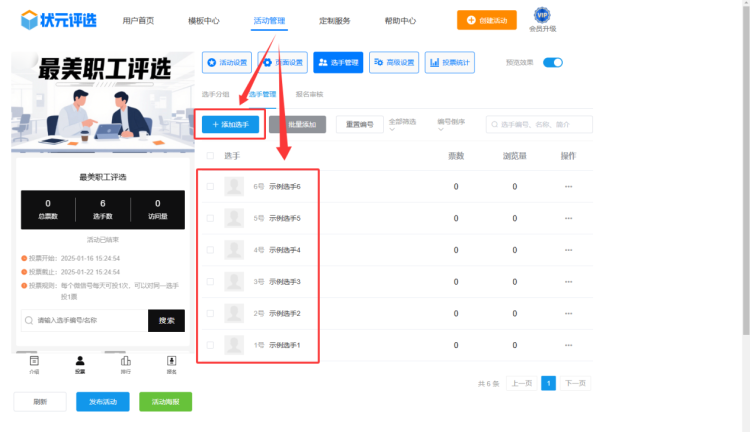This screenshot has height=432, width=750.
Task: Open the 投票 person icon in preview
Action: pos(80,361)
